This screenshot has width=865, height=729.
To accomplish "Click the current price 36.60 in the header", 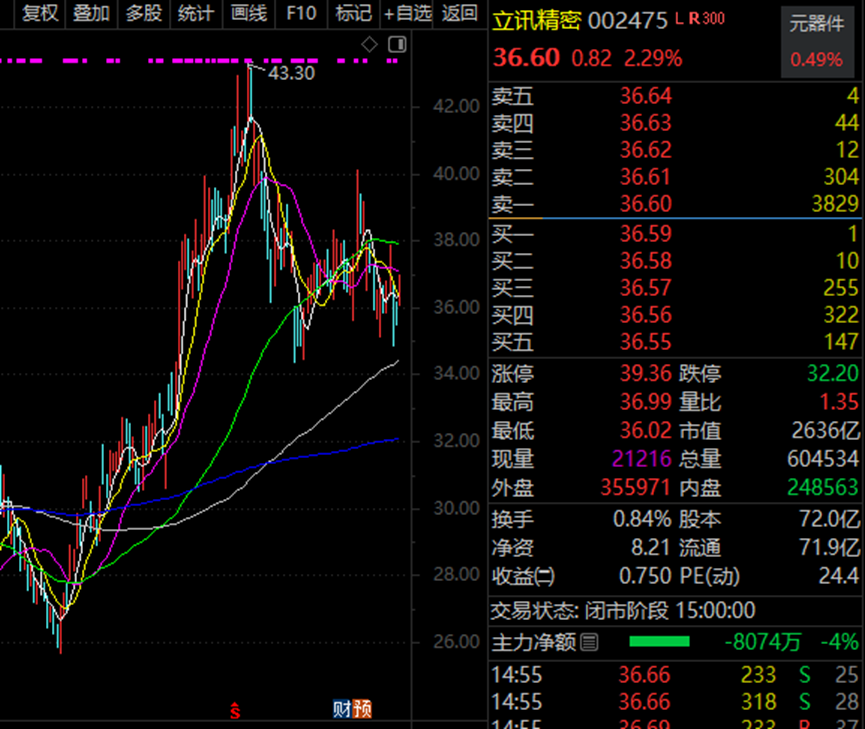I will point(526,58).
